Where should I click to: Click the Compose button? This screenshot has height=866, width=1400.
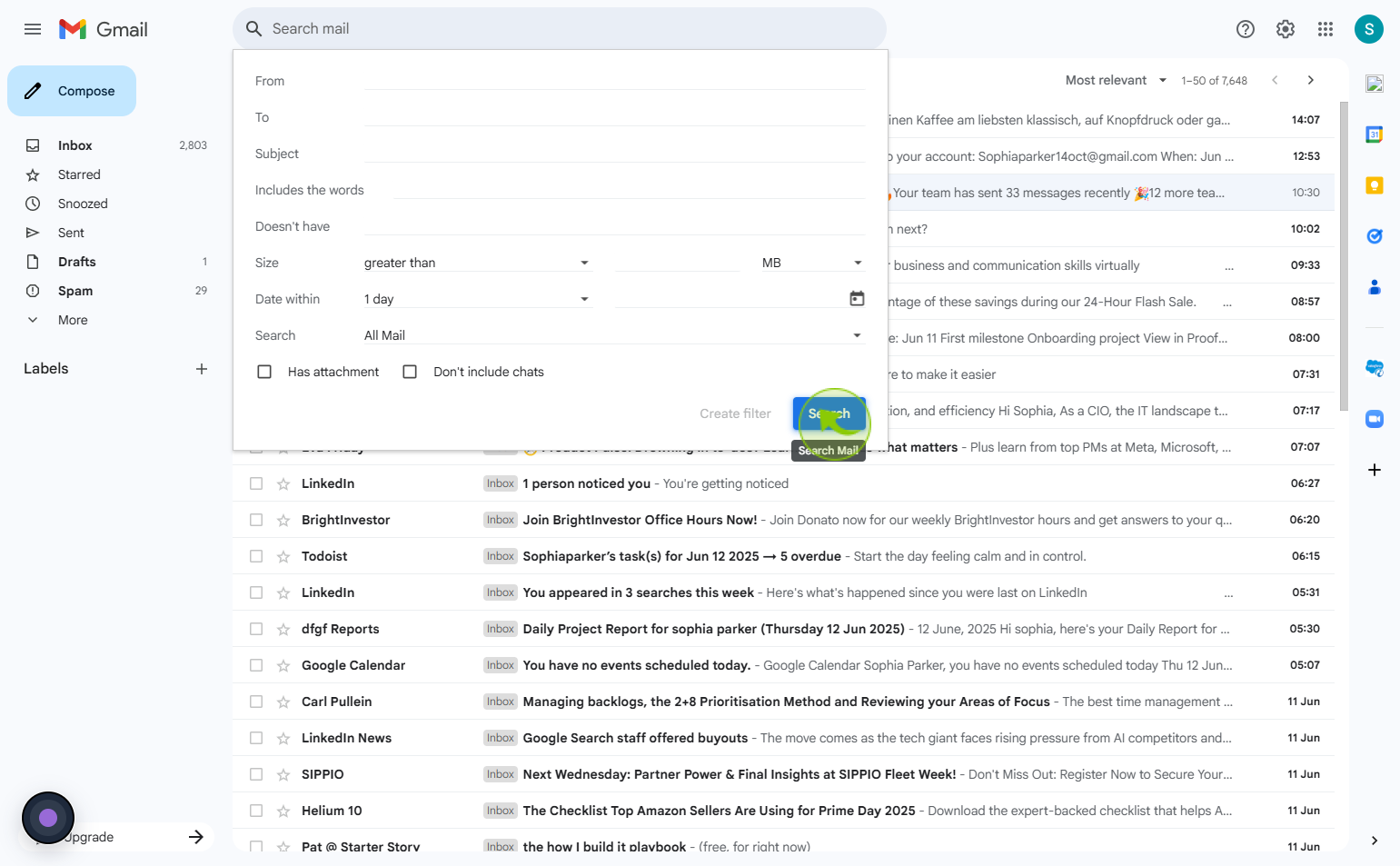pos(72,91)
